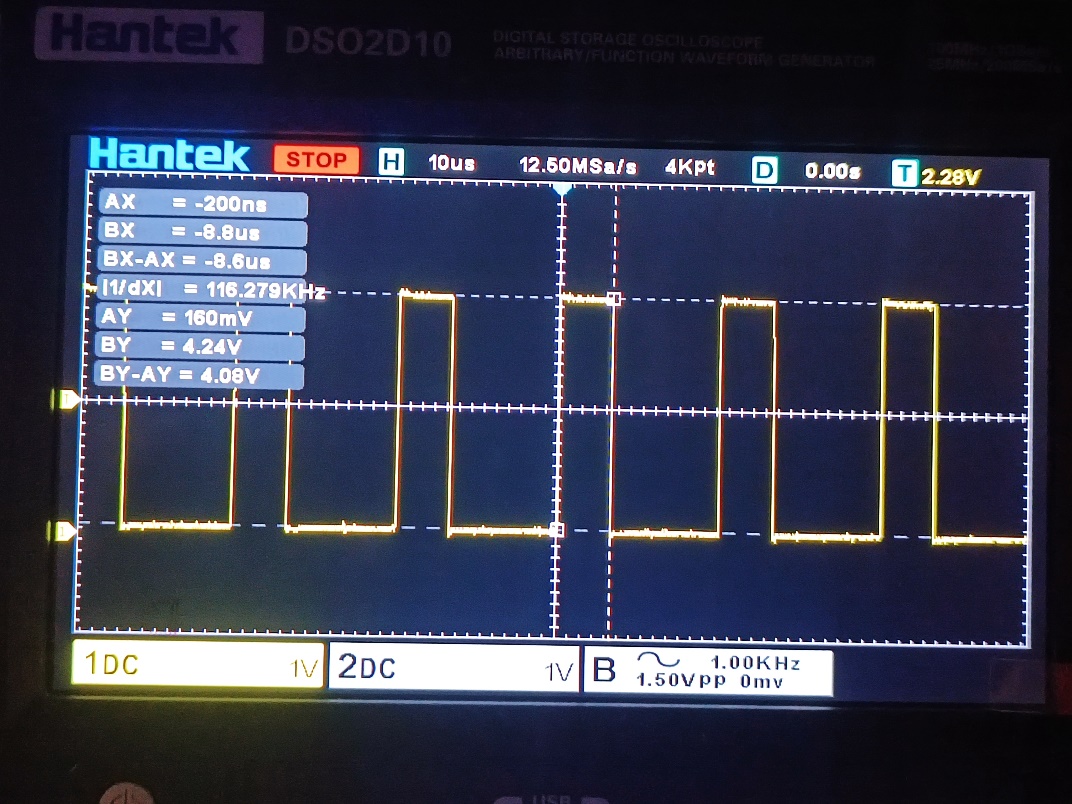Click the 0.00s delay value
The image size is (1072, 804).
(x=832, y=171)
